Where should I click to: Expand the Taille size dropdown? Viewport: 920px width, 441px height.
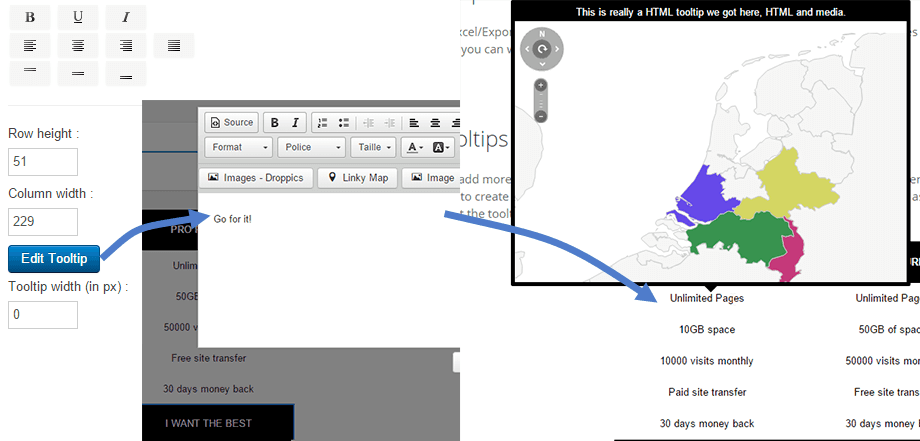click(x=373, y=148)
